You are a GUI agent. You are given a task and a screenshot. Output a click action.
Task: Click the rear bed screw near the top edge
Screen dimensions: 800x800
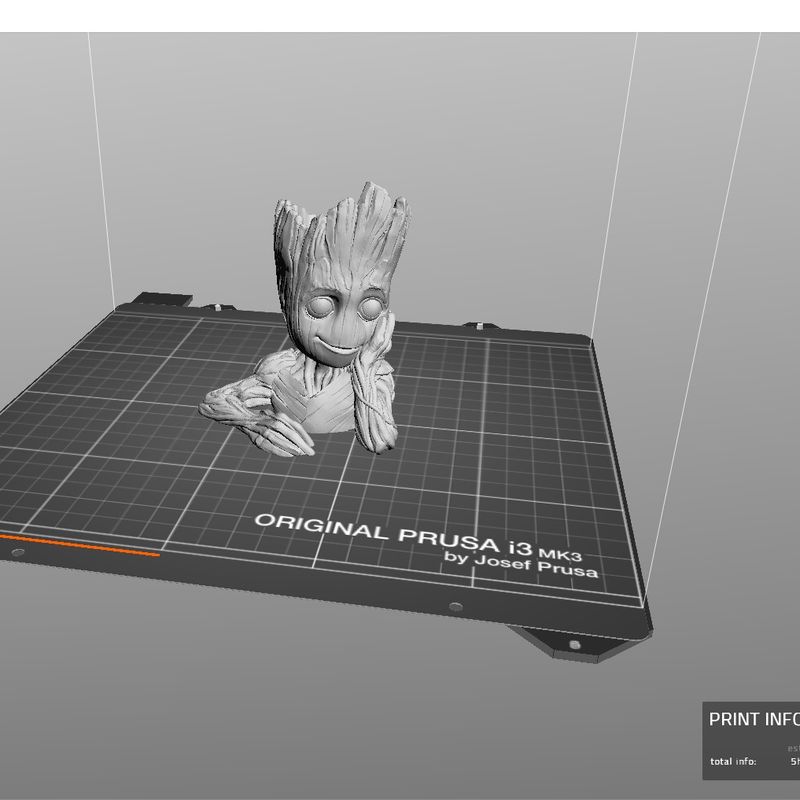pos(217,306)
